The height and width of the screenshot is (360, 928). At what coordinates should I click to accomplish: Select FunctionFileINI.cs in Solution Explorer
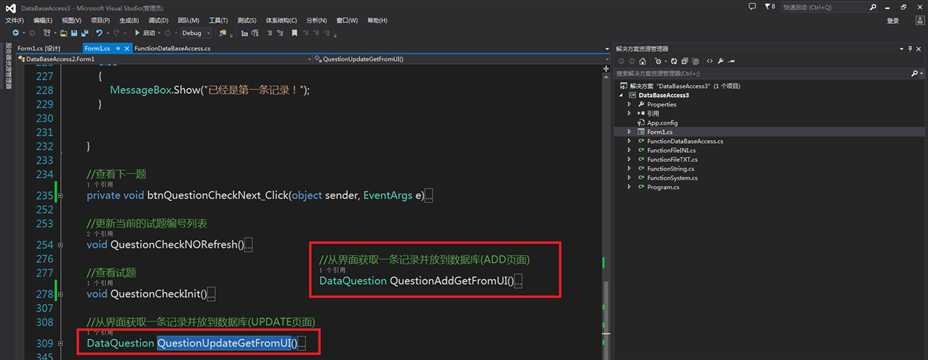671,150
